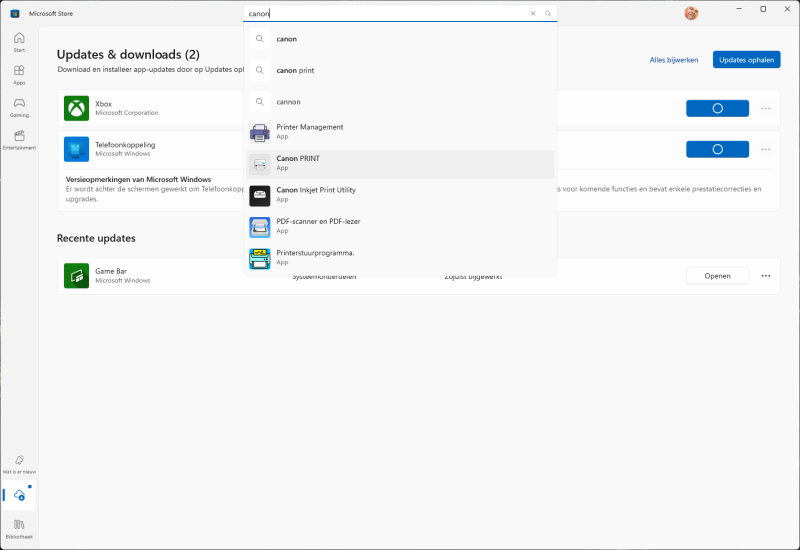
Task: Open the Entertainment section in sidebar
Action: click(x=19, y=139)
